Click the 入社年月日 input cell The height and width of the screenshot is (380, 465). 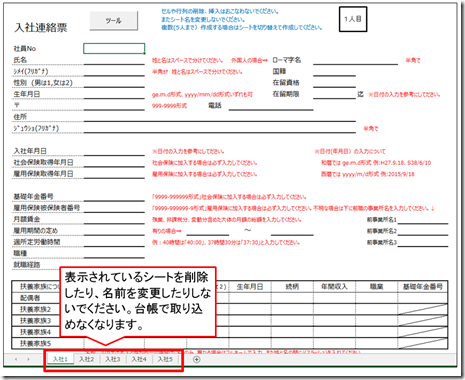pos(114,151)
